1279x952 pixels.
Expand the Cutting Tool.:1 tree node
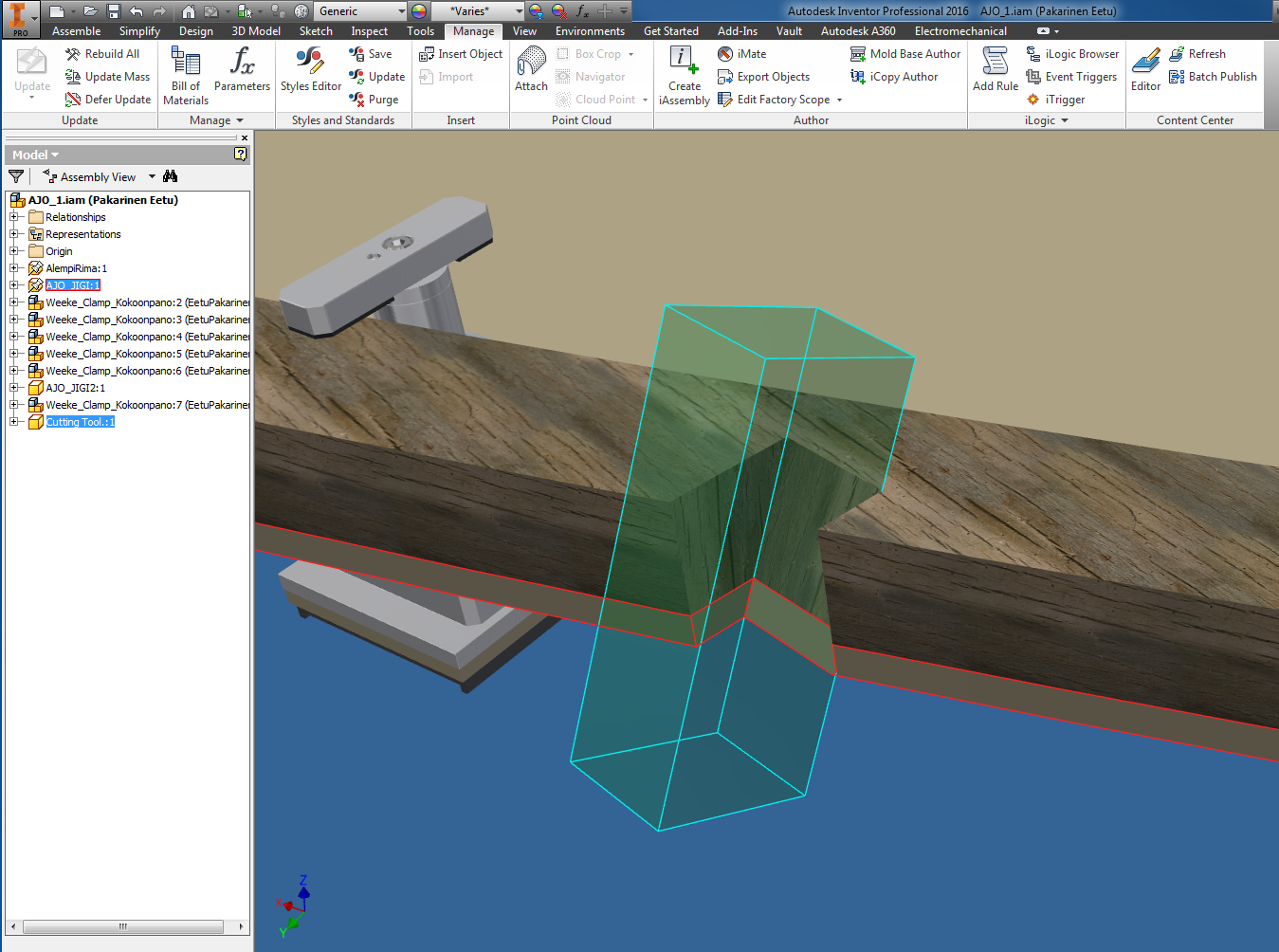coord(14,422)
